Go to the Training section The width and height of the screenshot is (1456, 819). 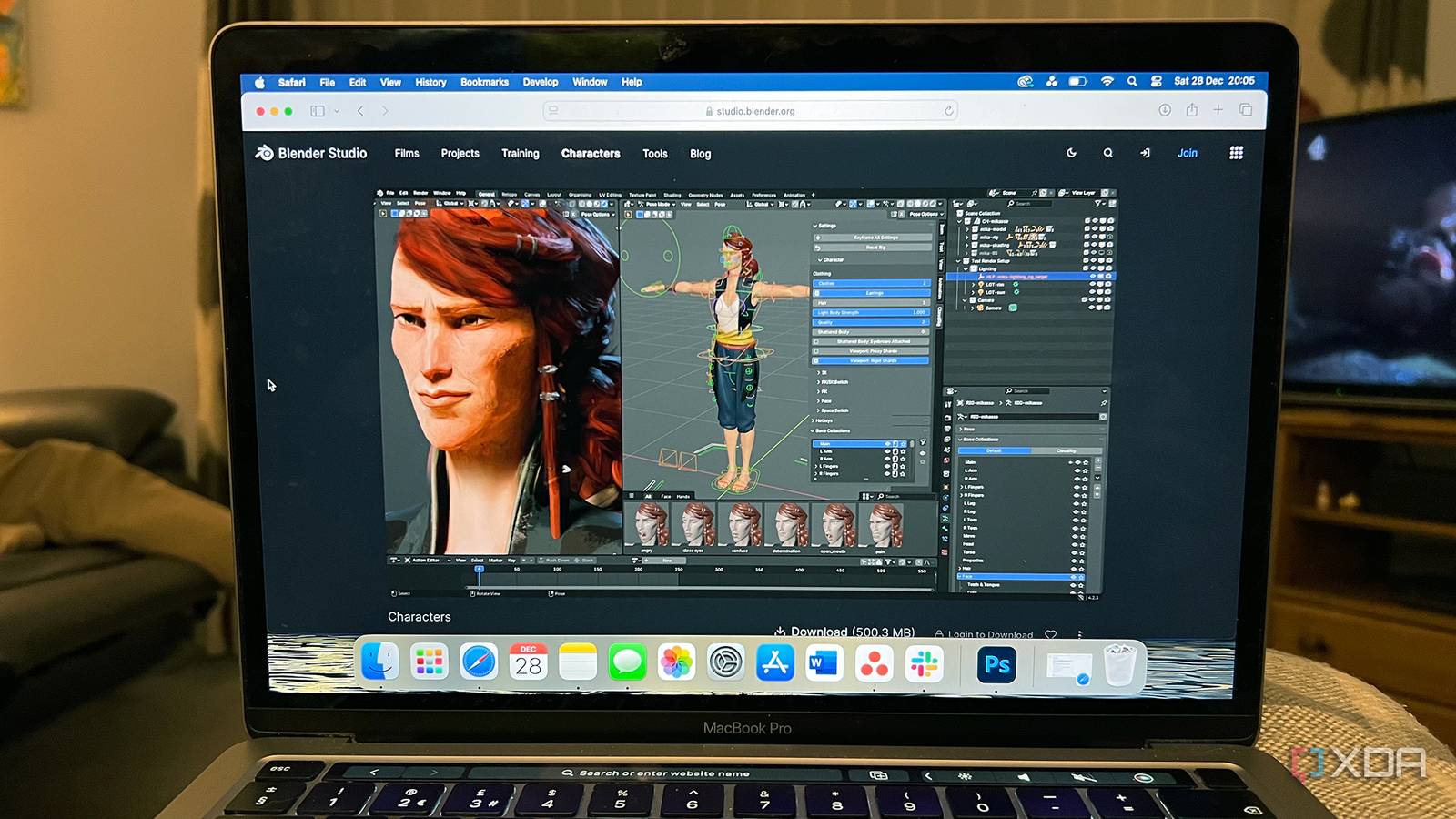tap(520, 153)
